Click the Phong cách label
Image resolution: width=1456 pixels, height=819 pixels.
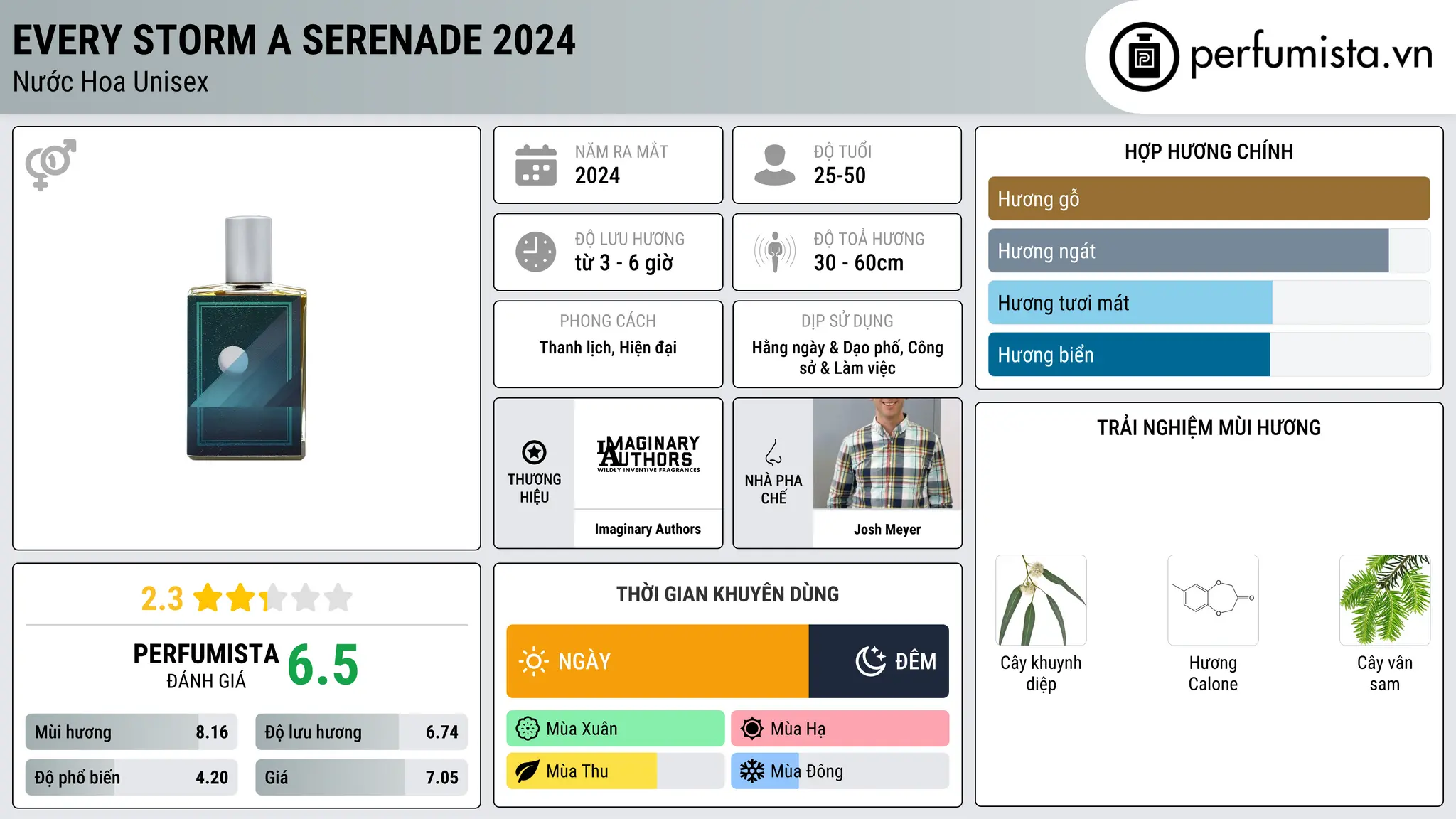[608, 321]
